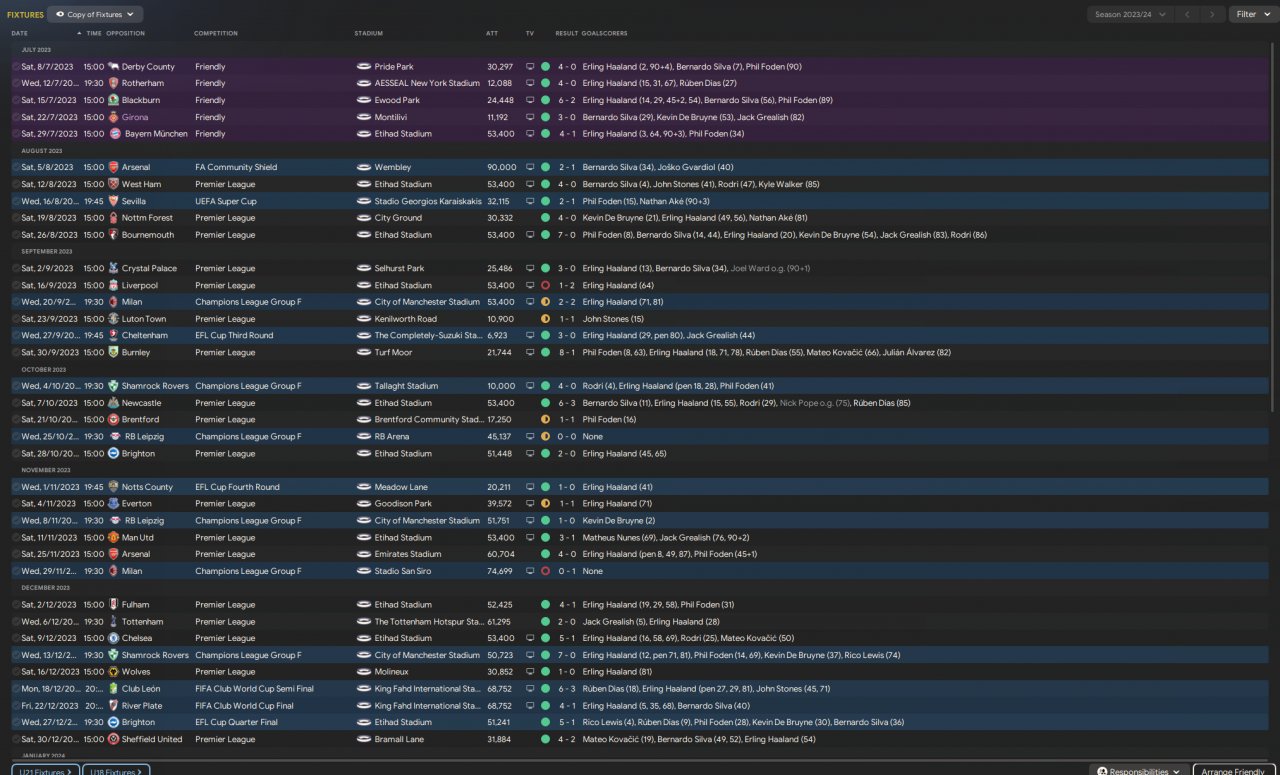1280x775 pixels.
Task: Click the 8 - 1 result against Burnley
Action: 567,352
